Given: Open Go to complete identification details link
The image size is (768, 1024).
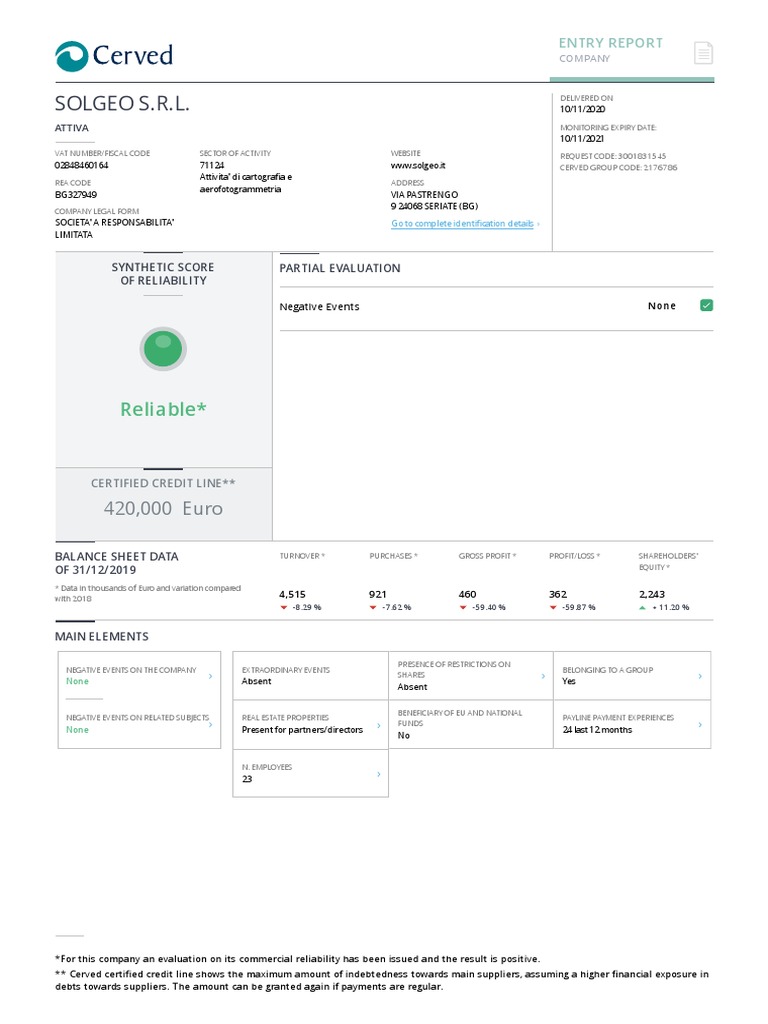Looking at the screenshot, I should tap(464, 224).
